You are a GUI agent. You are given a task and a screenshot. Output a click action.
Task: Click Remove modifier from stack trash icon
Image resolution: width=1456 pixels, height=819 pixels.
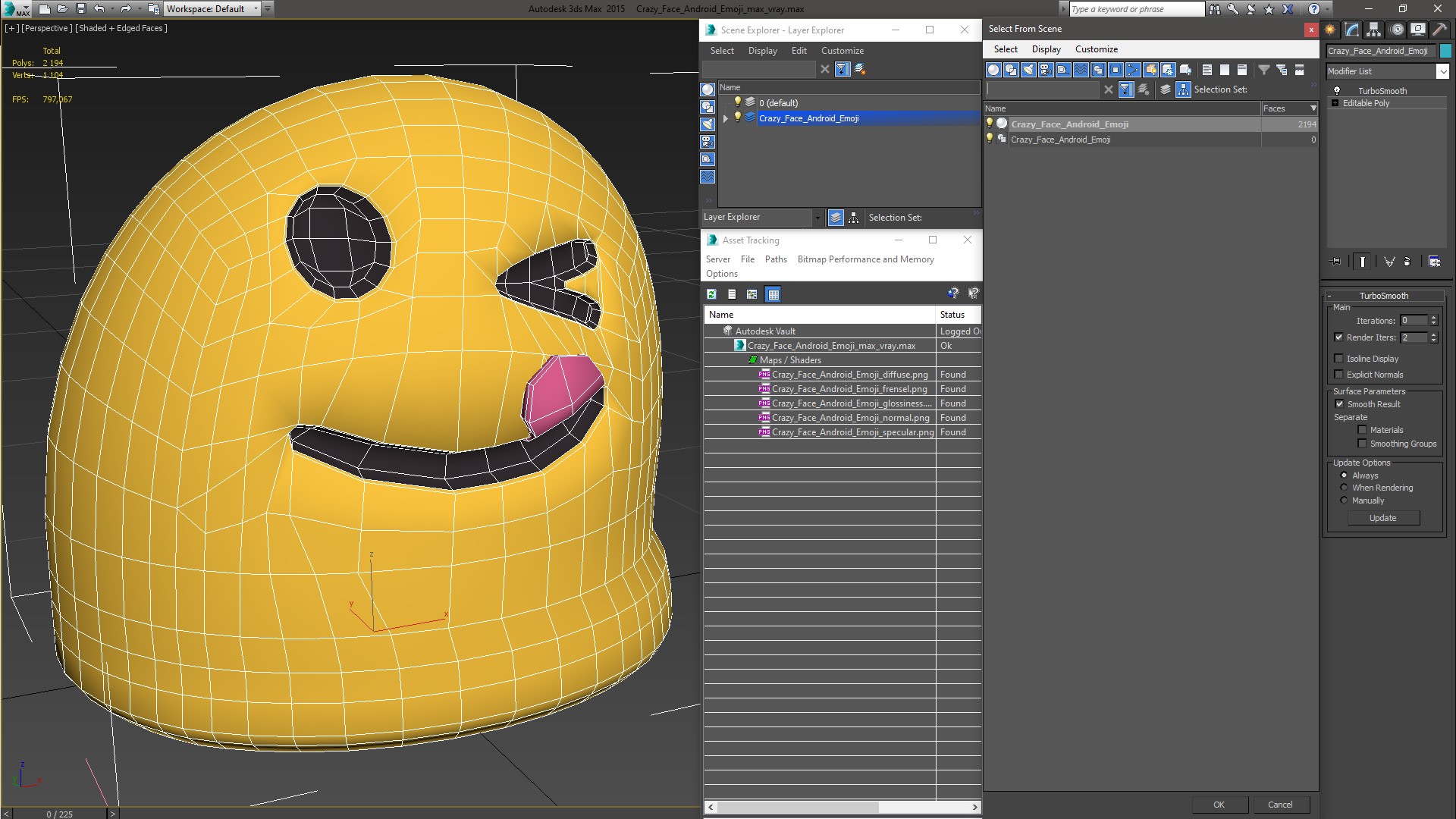(x=1407, y=262)
